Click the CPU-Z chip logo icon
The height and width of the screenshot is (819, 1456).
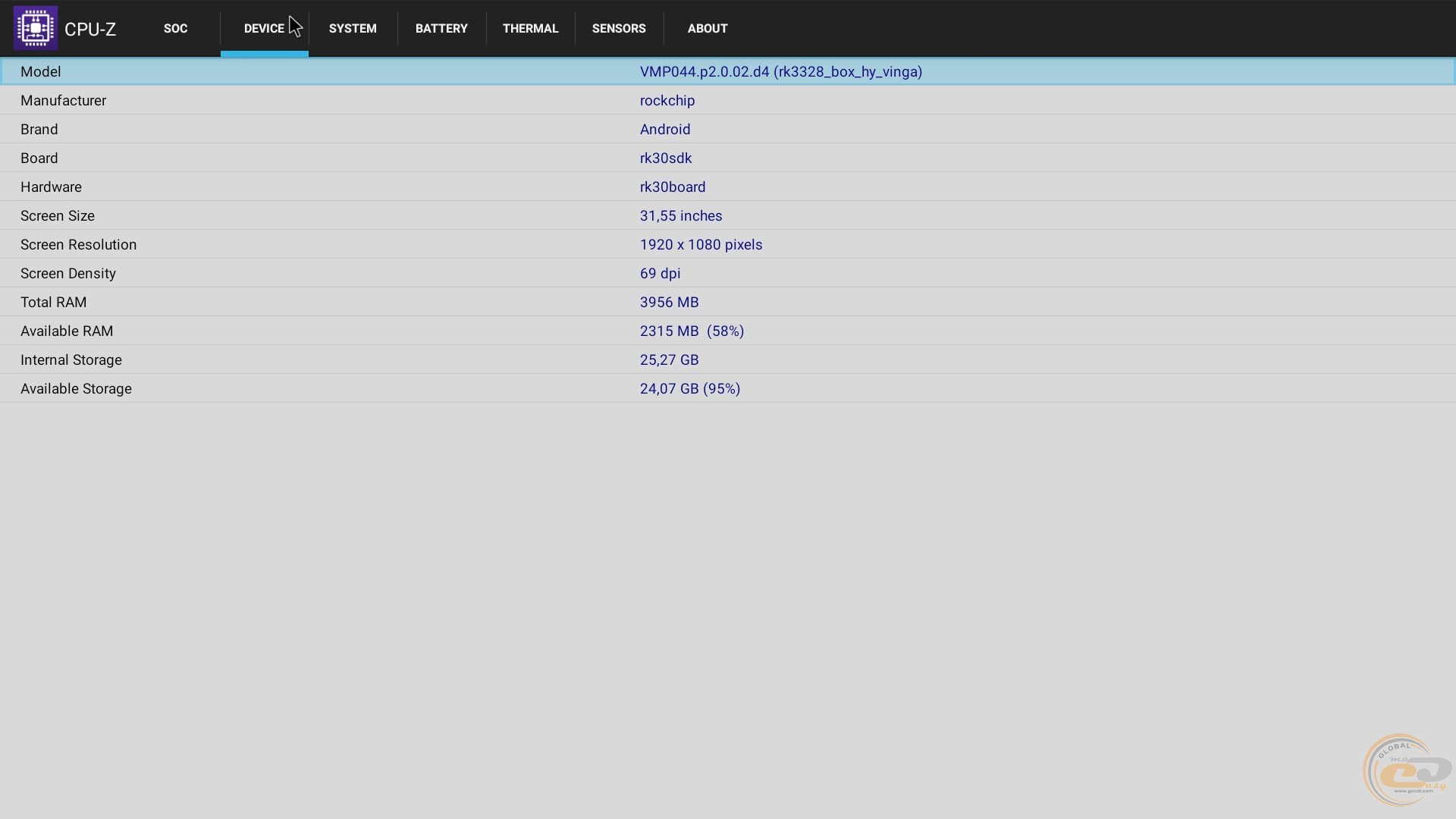pos(35,28)
